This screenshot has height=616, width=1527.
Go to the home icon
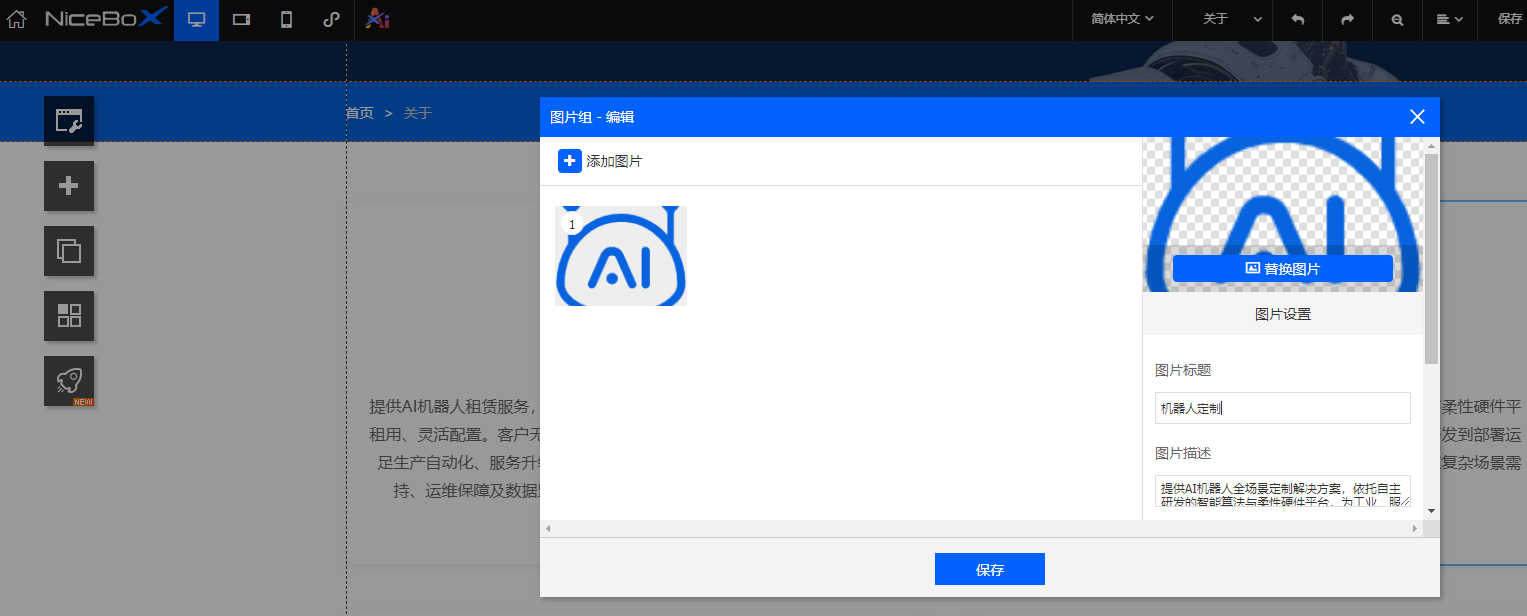click(16, 19)
